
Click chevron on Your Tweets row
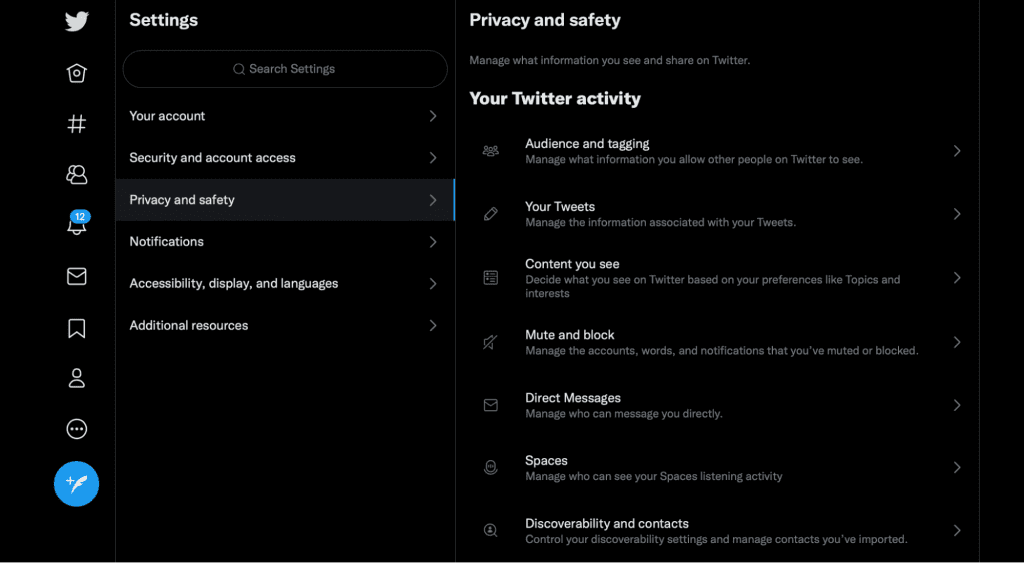(957, 214)
